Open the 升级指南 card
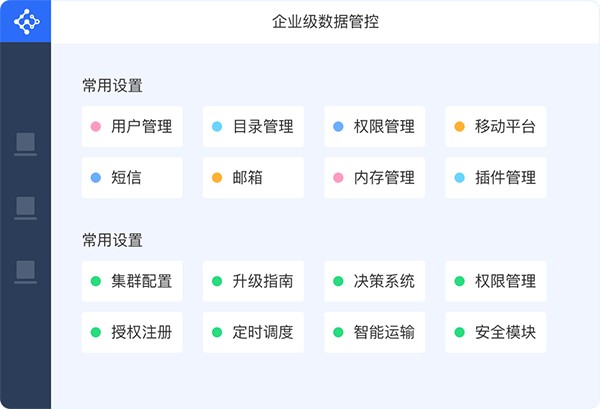Image resolution: width=600 pixels, height=409 pixels. point(253,281)
